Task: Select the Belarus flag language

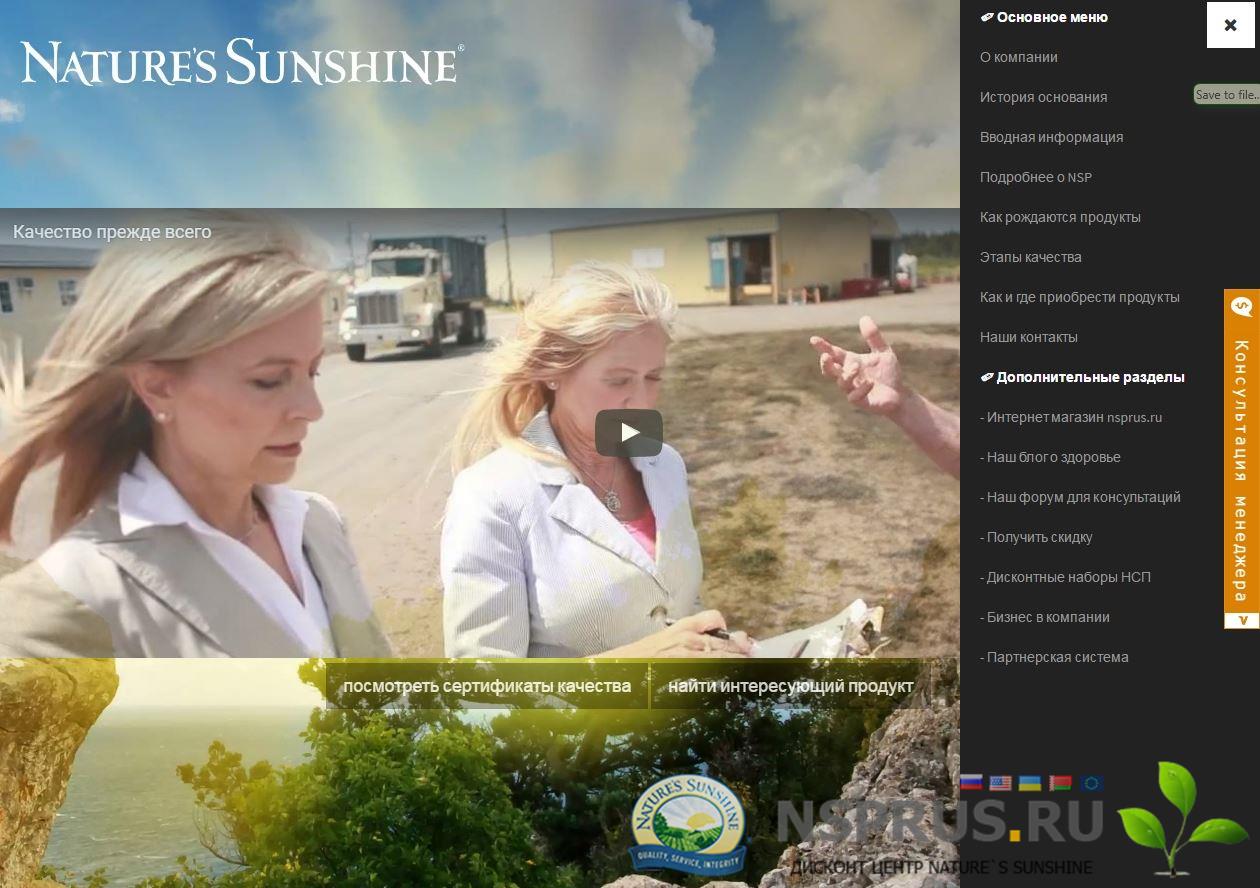Action: pos(1060,783)
